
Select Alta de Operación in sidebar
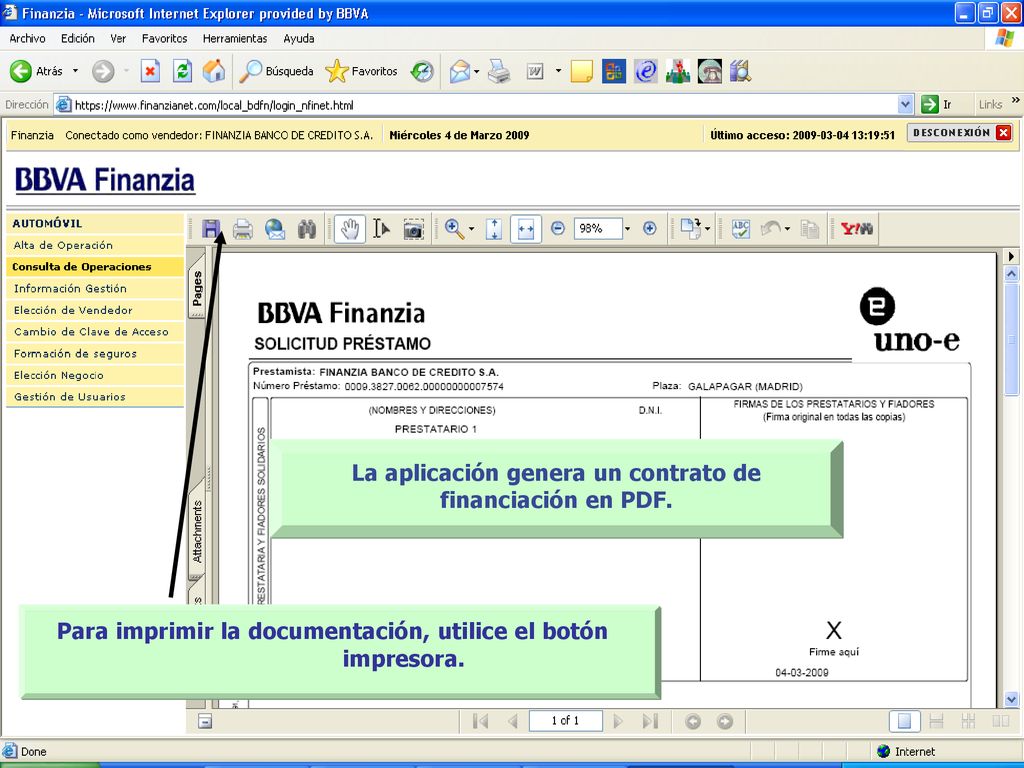[x=95, y=246]
